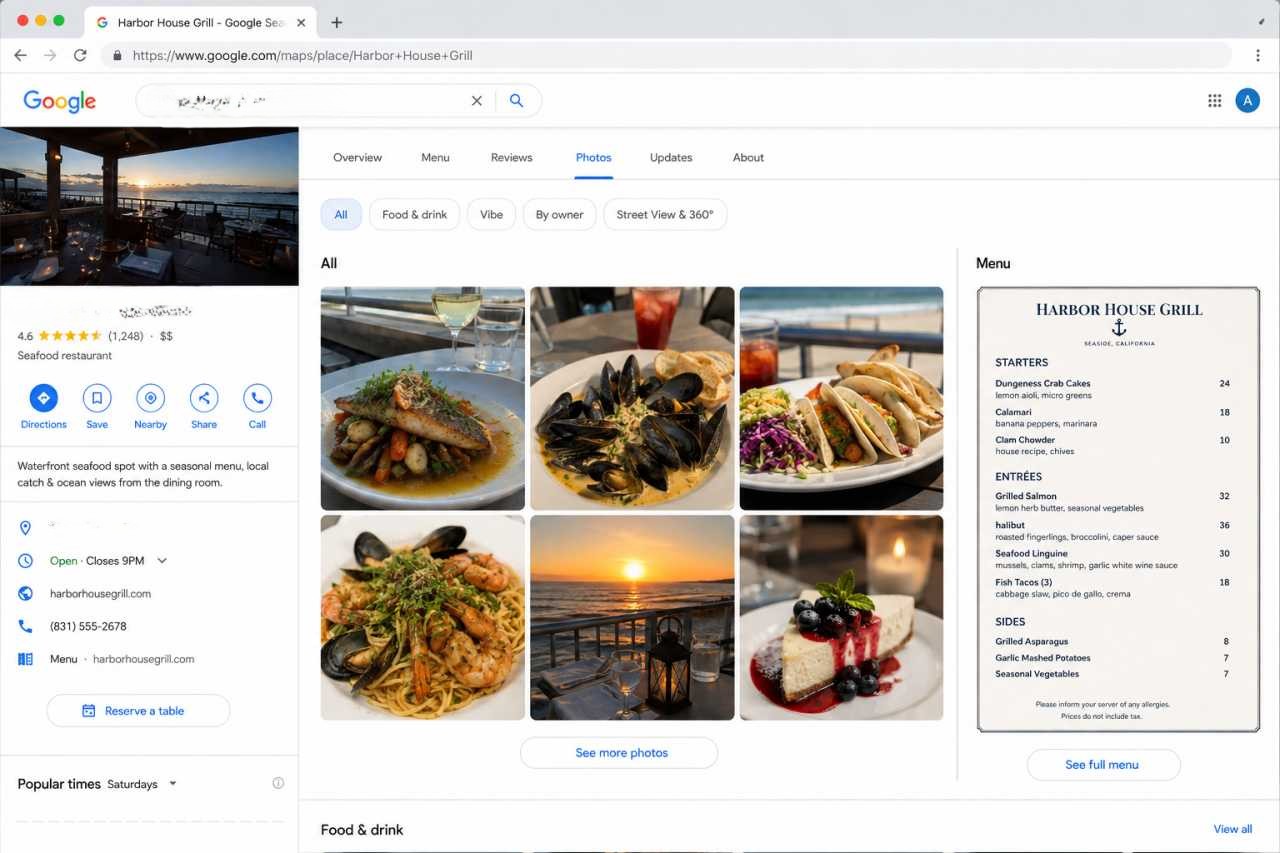Image resolution: width=1280 pixels, height=853 pixels.
Task: Open the sunset patio cover photo
Action: 149,207
